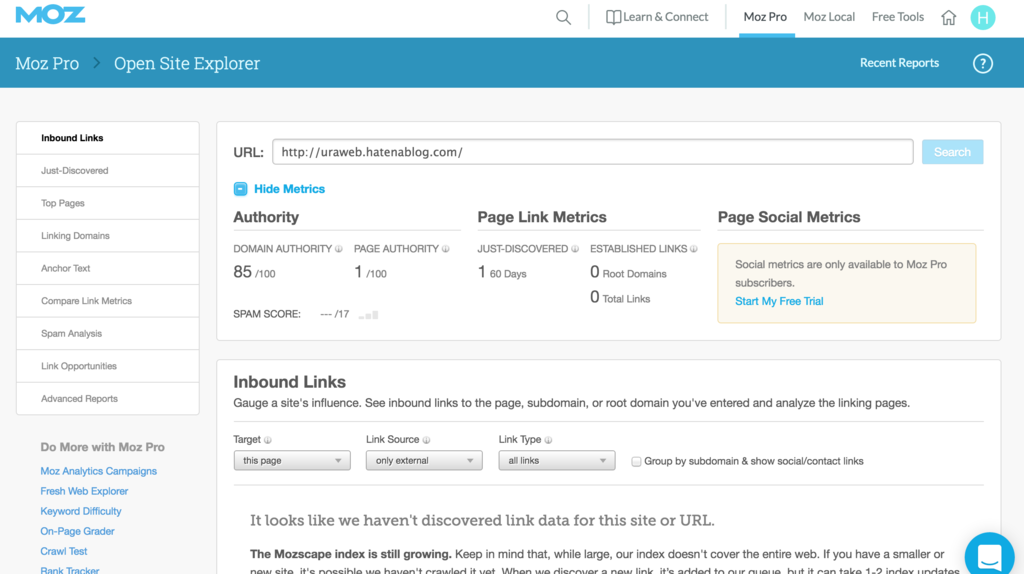This screenshot has width=1024, height=574.
Task: Go to the home icon
Action: coord(948,17)
